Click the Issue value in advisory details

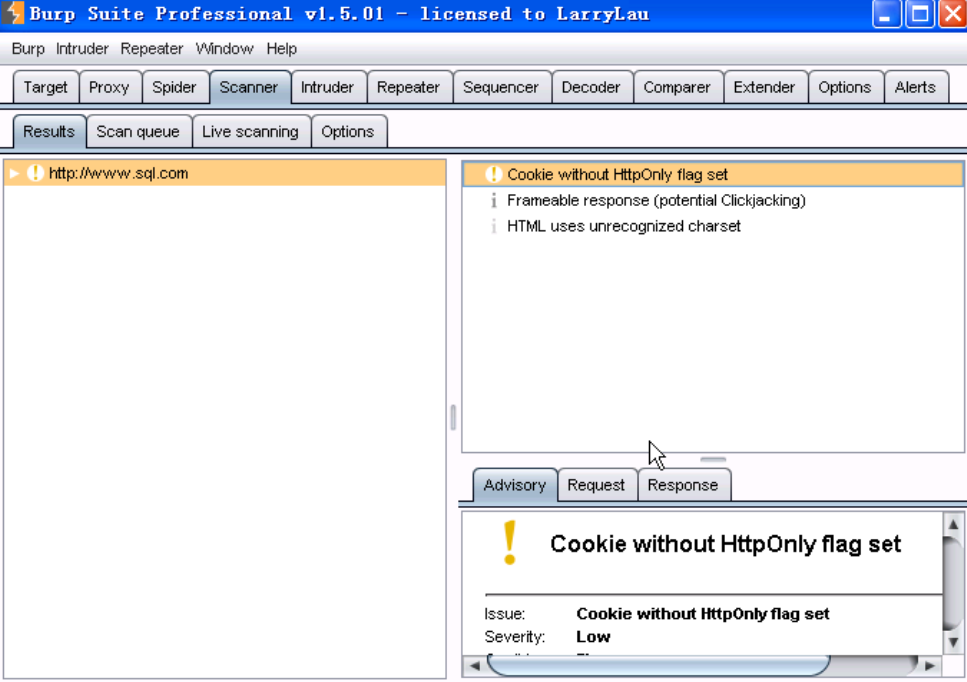[703, 614]
